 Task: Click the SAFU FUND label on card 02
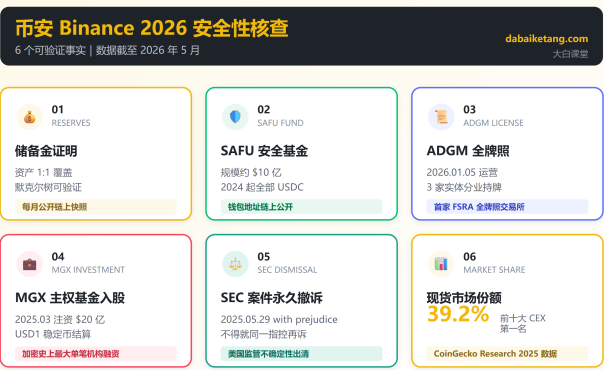click(280, 123)
